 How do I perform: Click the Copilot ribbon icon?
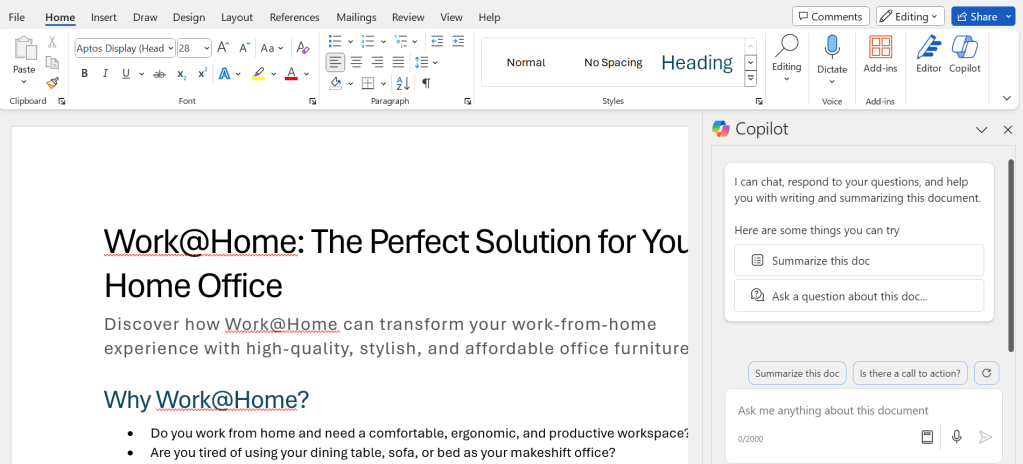pyautogui.click(x=964, y=54)
